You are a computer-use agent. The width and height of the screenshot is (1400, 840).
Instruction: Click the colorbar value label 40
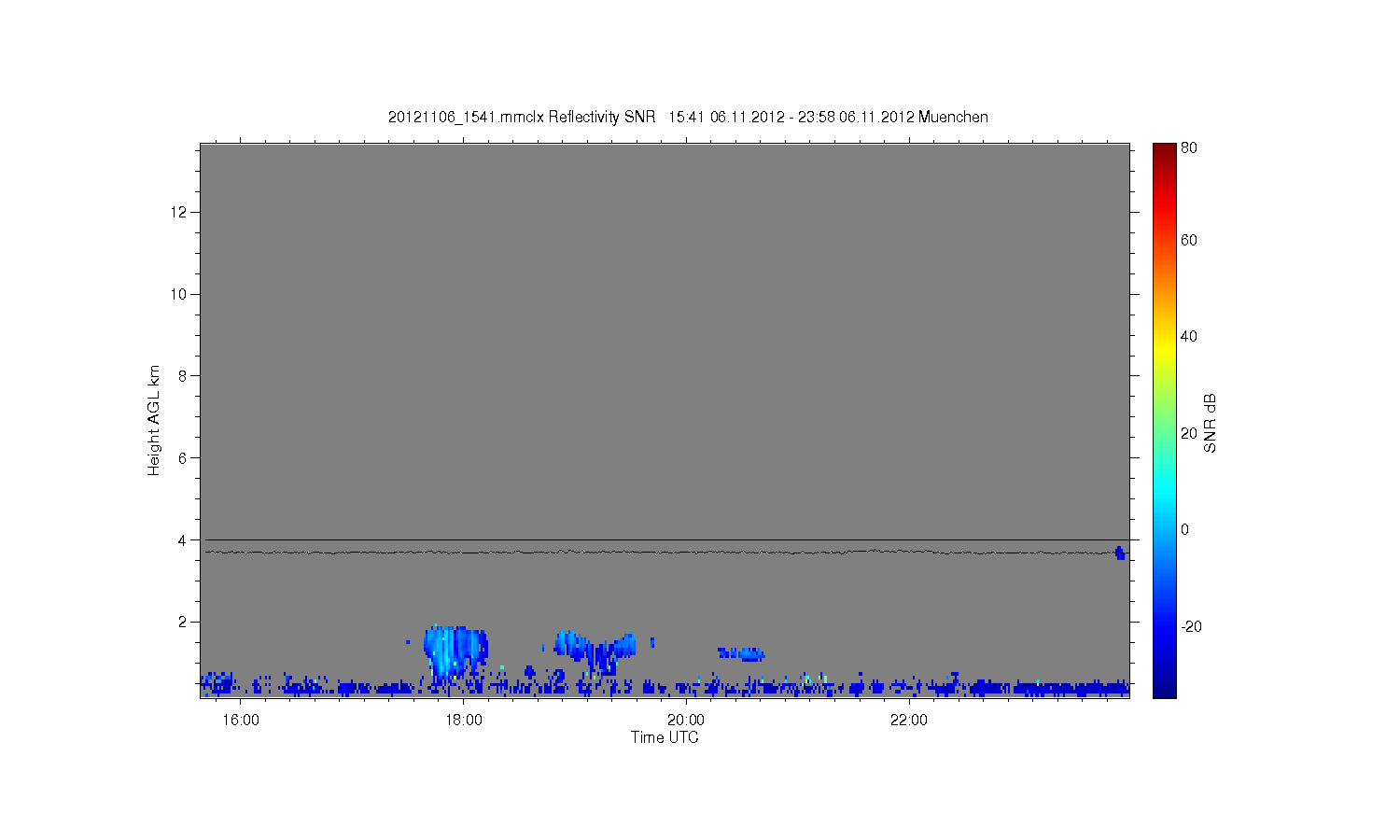click(x=1189, y=337)
